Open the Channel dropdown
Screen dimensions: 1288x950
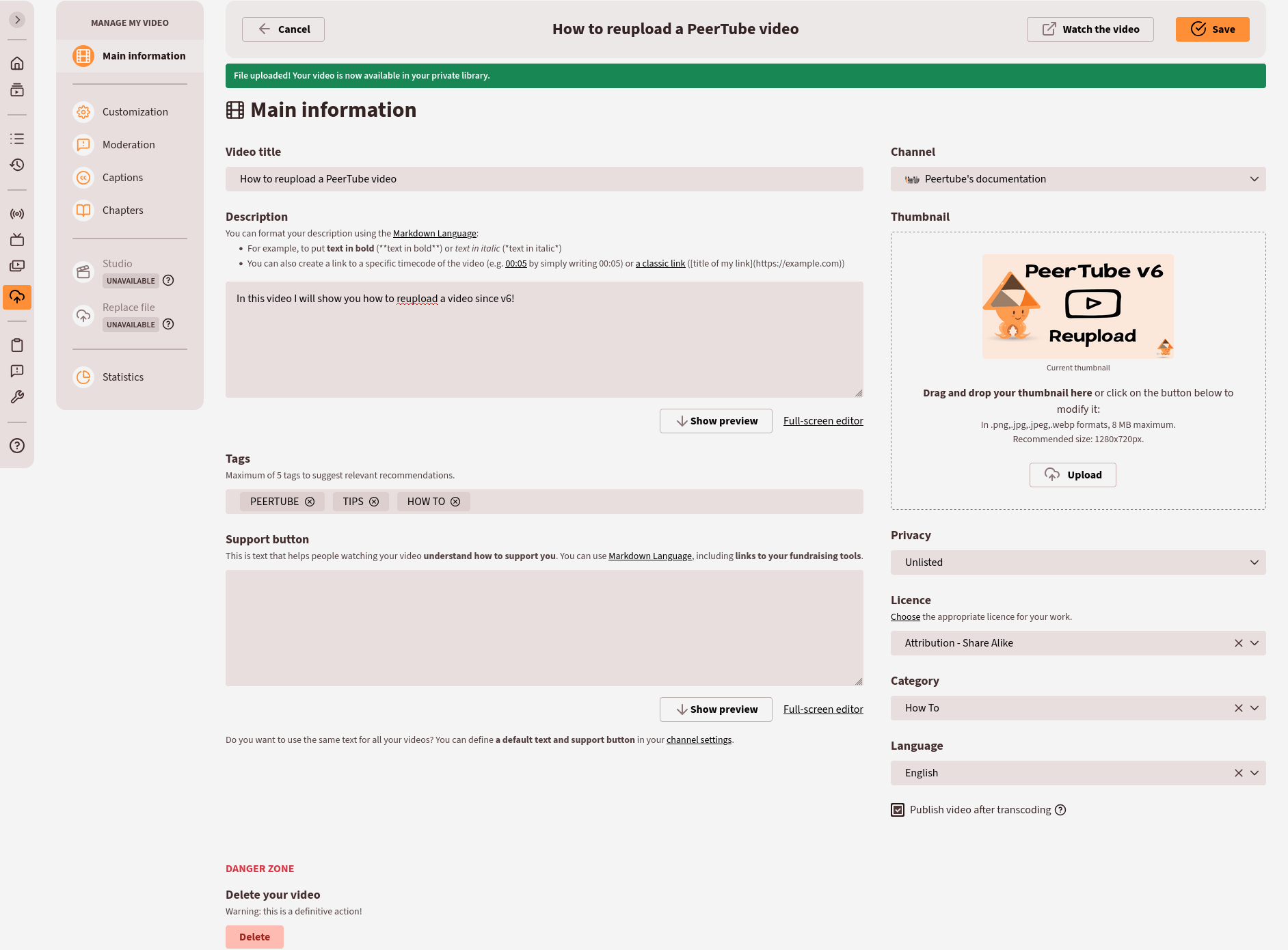pyautogui.click(x=1078, y=179)
